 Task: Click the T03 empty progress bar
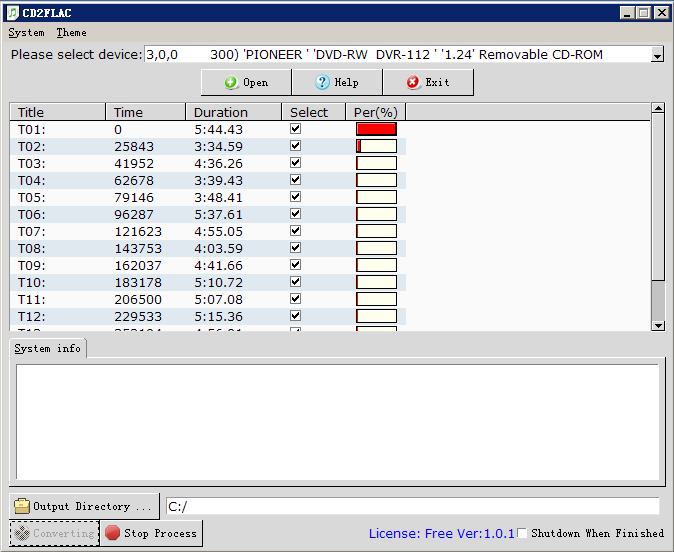[x=376, y=163]
